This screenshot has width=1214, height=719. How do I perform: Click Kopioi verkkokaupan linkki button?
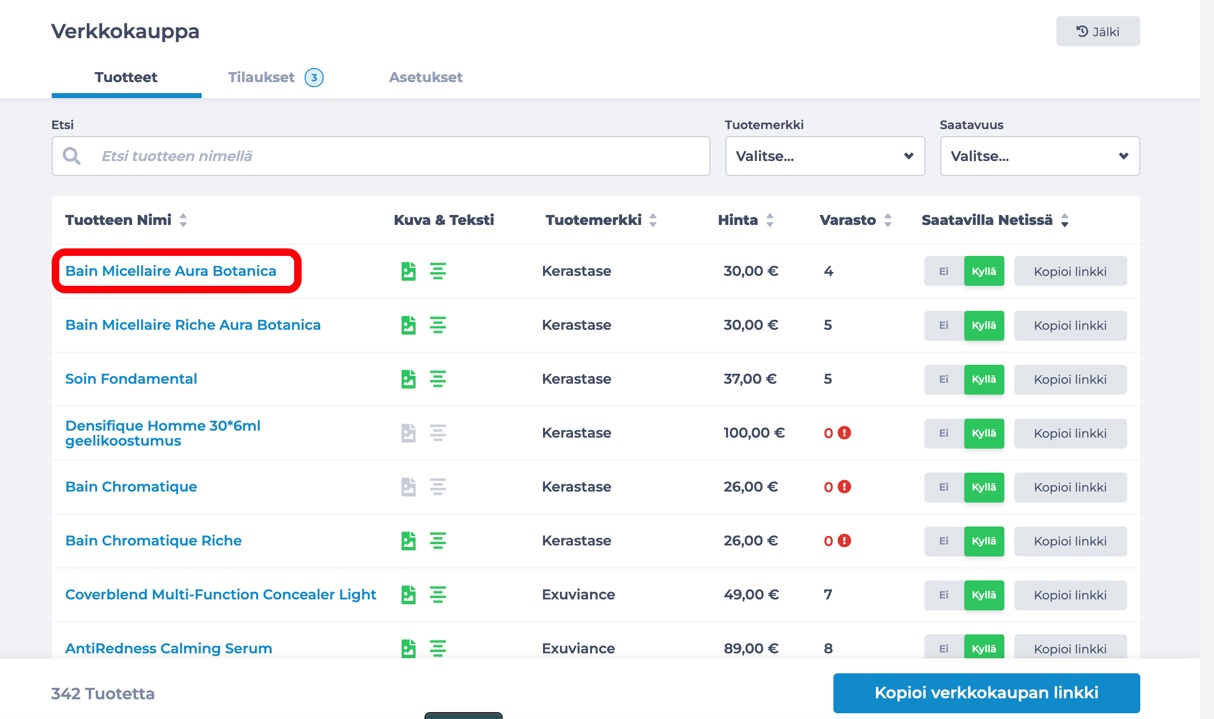[x=986, y=692]
